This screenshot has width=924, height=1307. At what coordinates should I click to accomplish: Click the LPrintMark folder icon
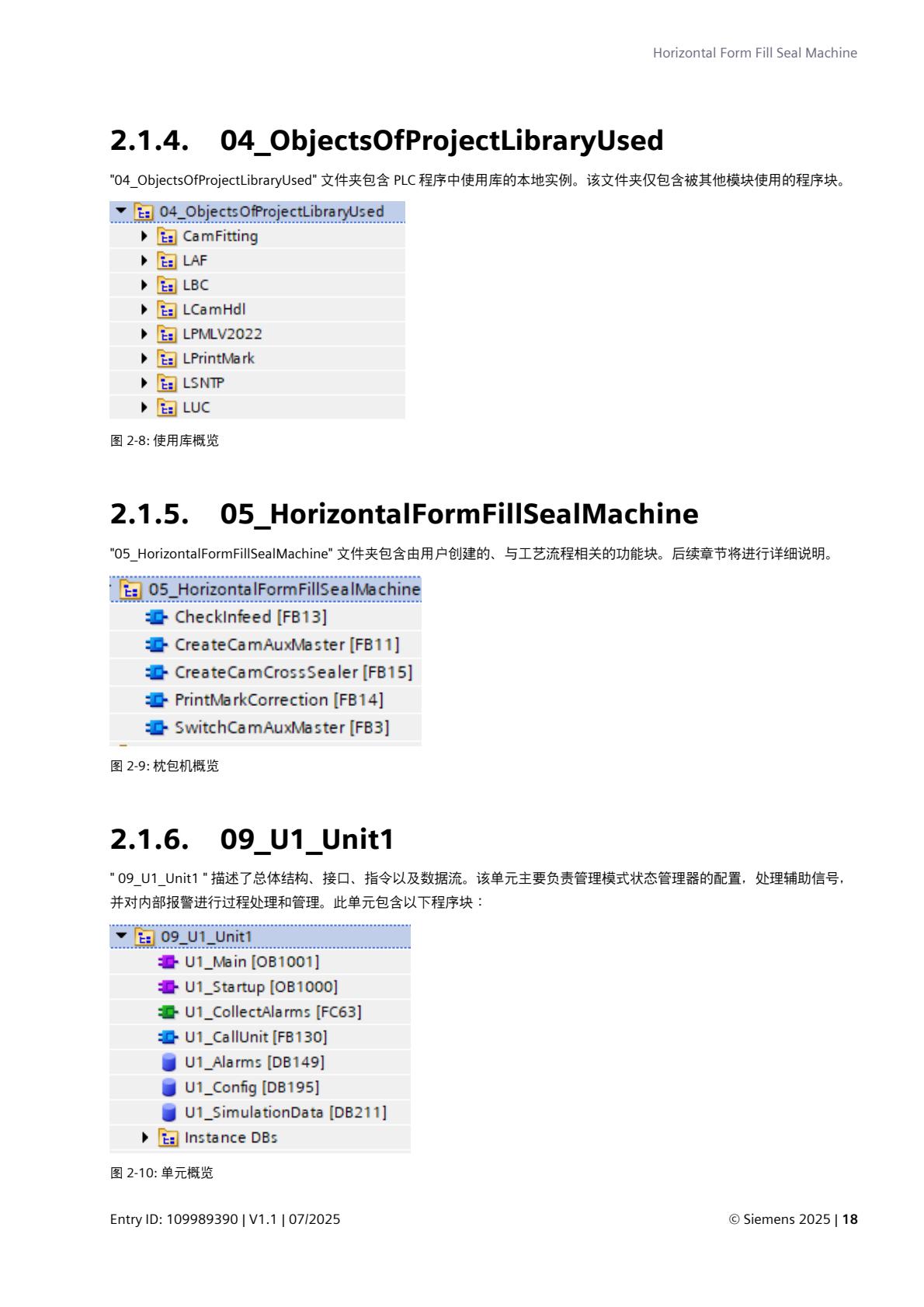[167, 359]
